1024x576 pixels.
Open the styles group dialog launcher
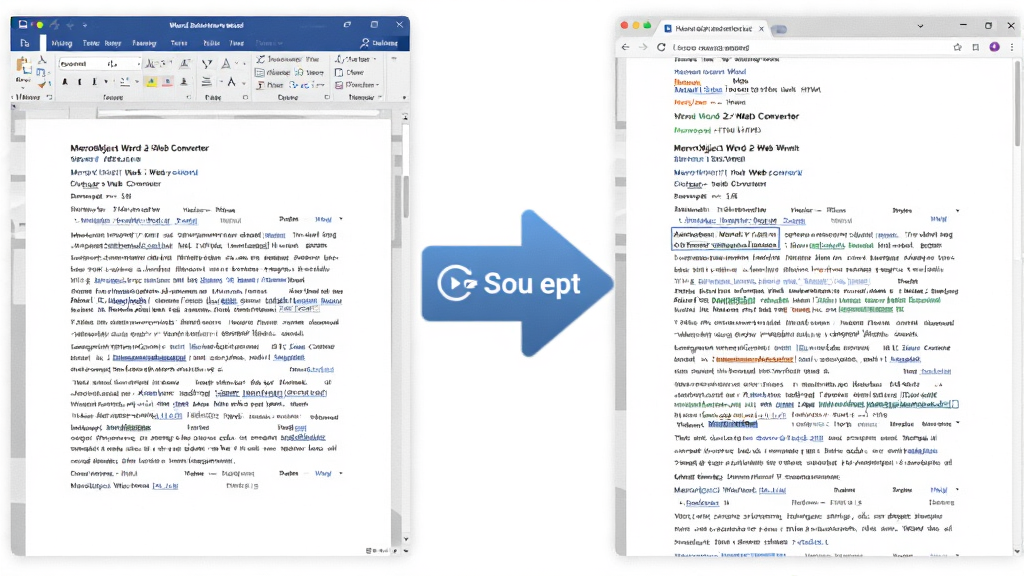click(x=327, y=97)
